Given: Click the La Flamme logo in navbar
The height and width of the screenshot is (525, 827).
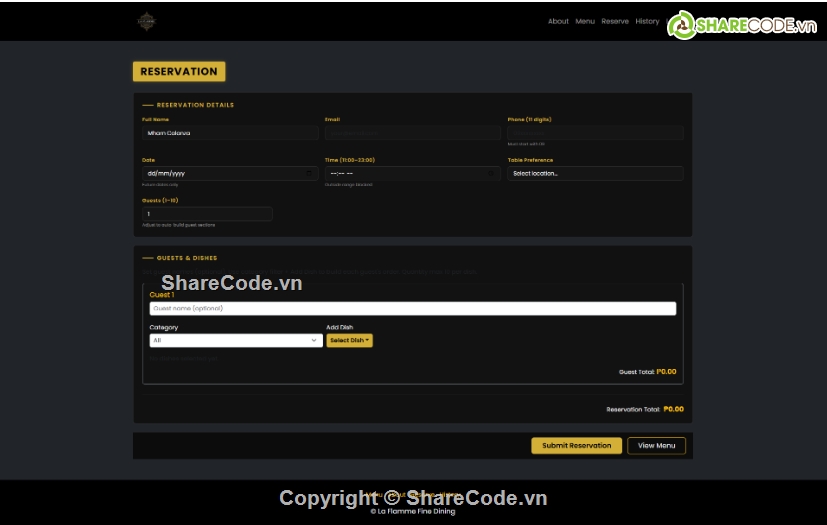Looking at the screenshot, I should pos(147,21).
